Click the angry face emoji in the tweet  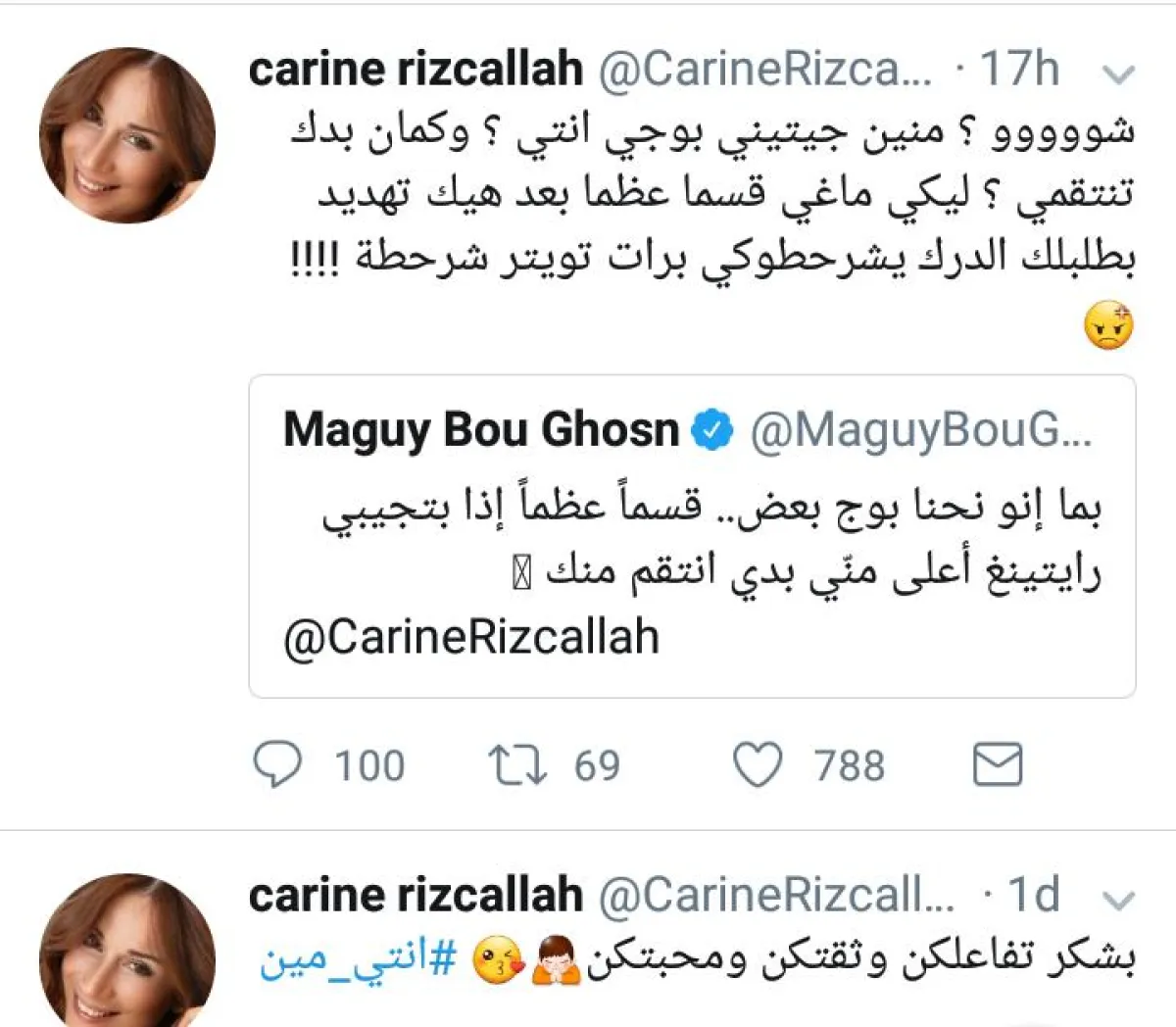[1108, 327]
